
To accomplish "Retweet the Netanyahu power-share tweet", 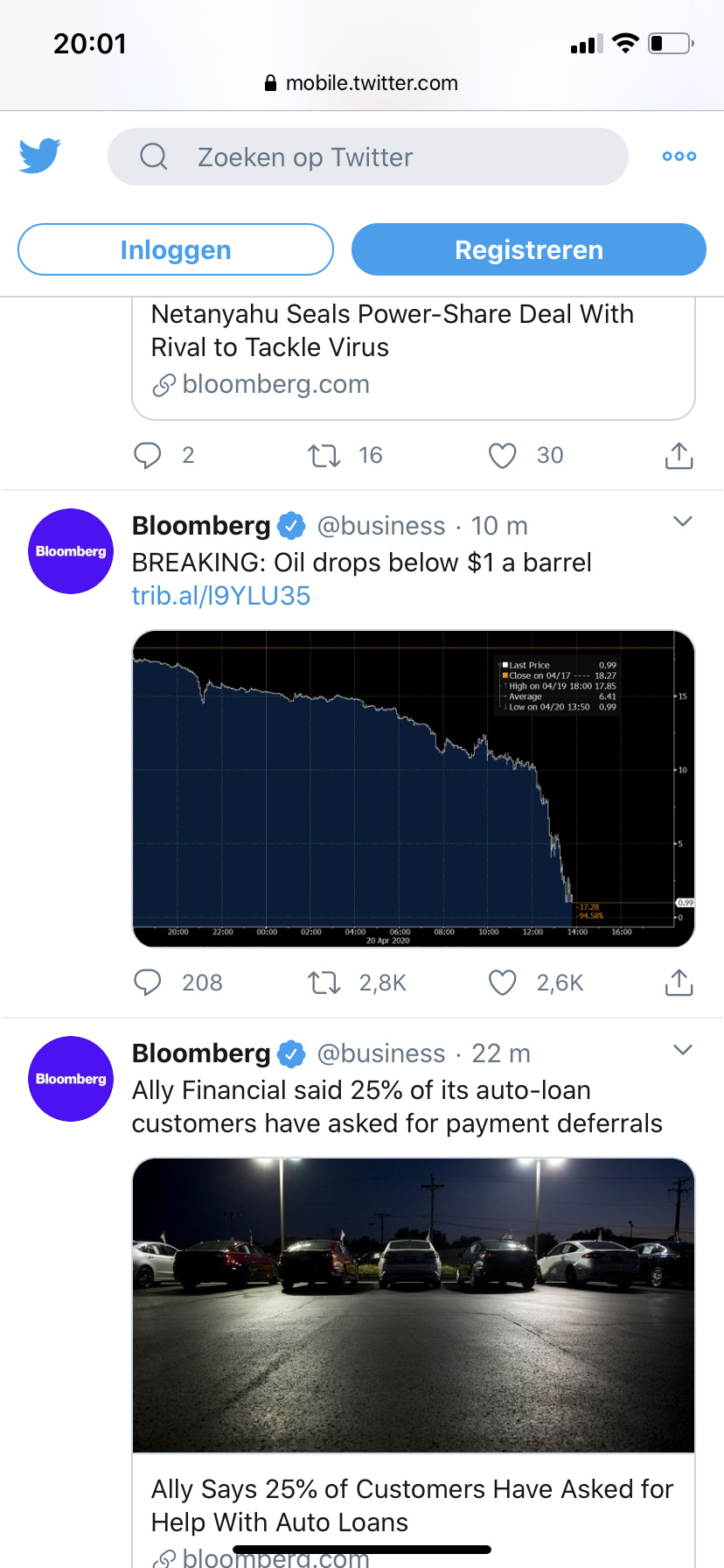I will tap(324, 456).
